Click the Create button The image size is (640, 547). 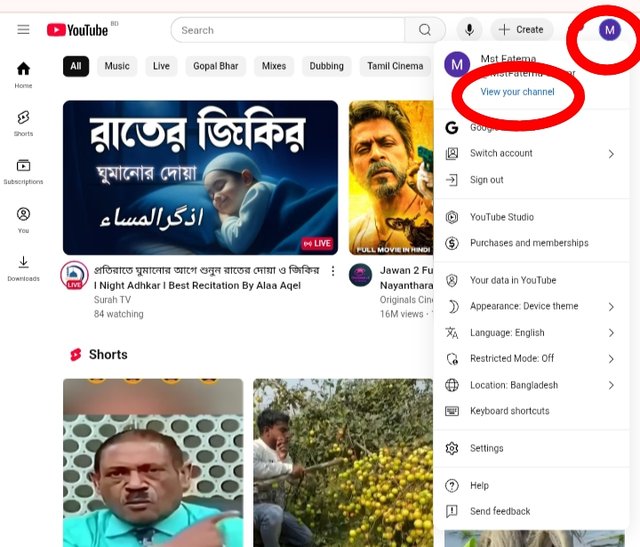tap(522, 30)
